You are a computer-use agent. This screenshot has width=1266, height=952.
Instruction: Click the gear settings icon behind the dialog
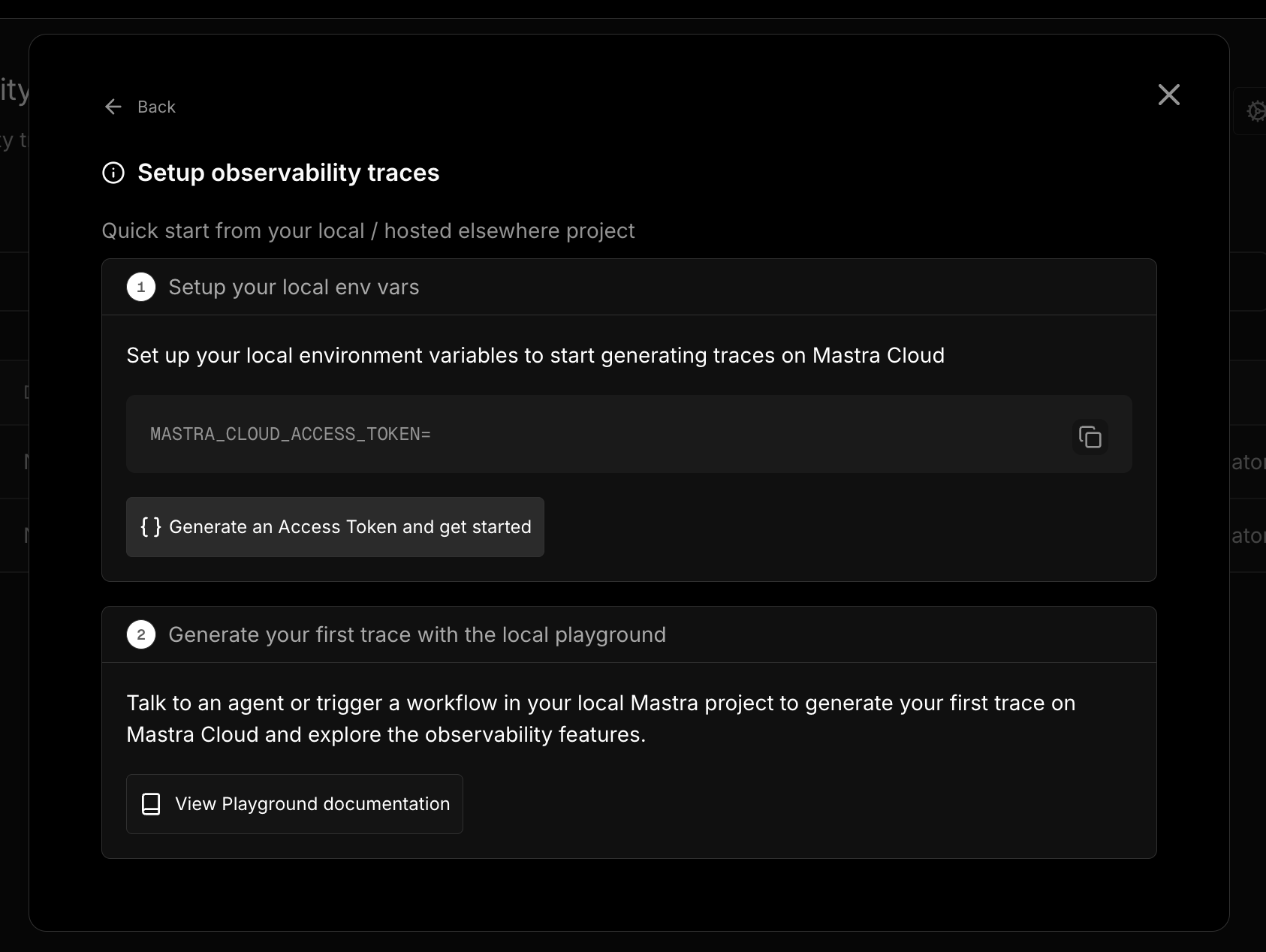(1255, 111)
